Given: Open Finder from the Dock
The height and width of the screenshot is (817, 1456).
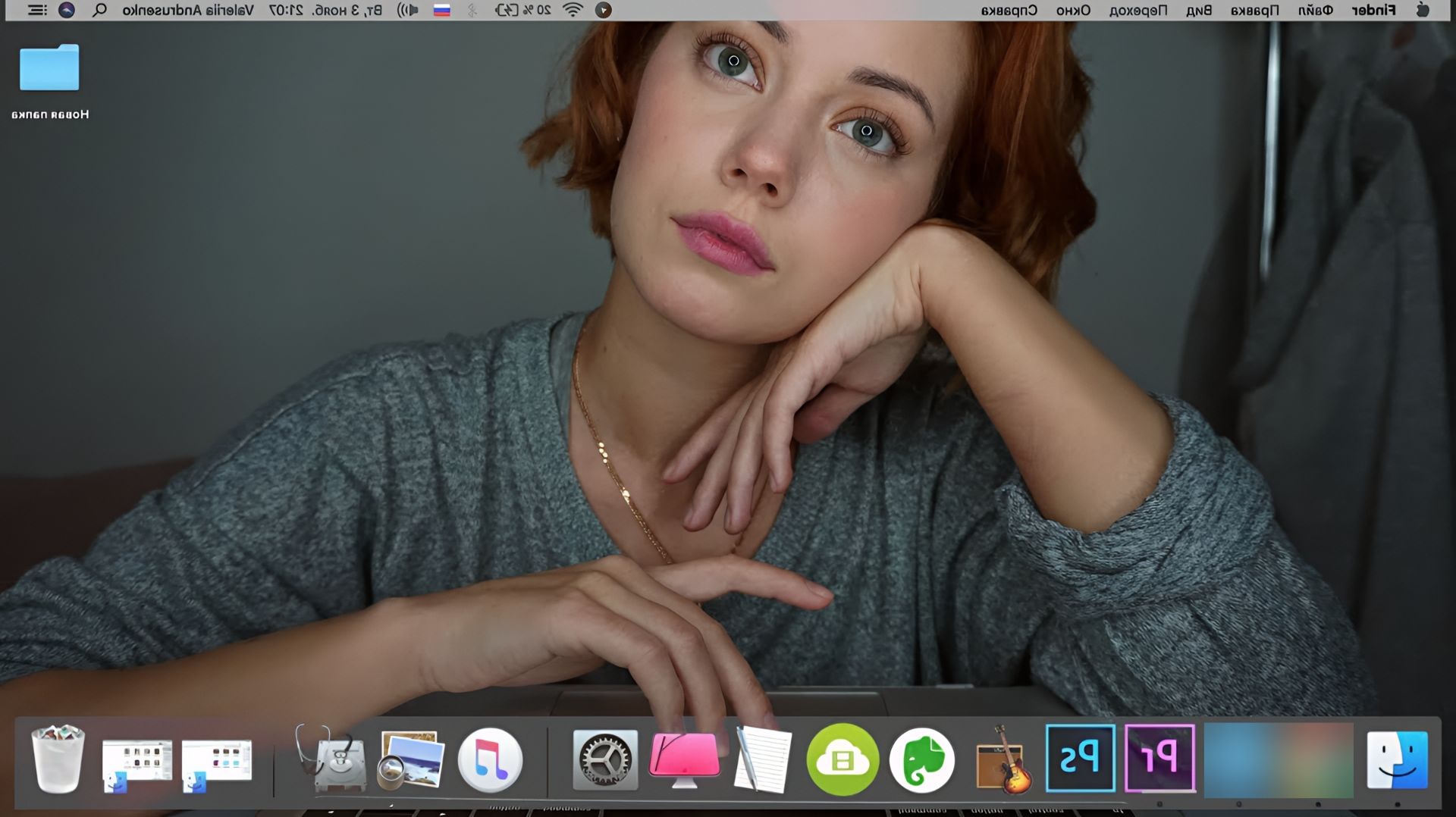Looking at the screenshot, I should click(x=1397, y=759).
